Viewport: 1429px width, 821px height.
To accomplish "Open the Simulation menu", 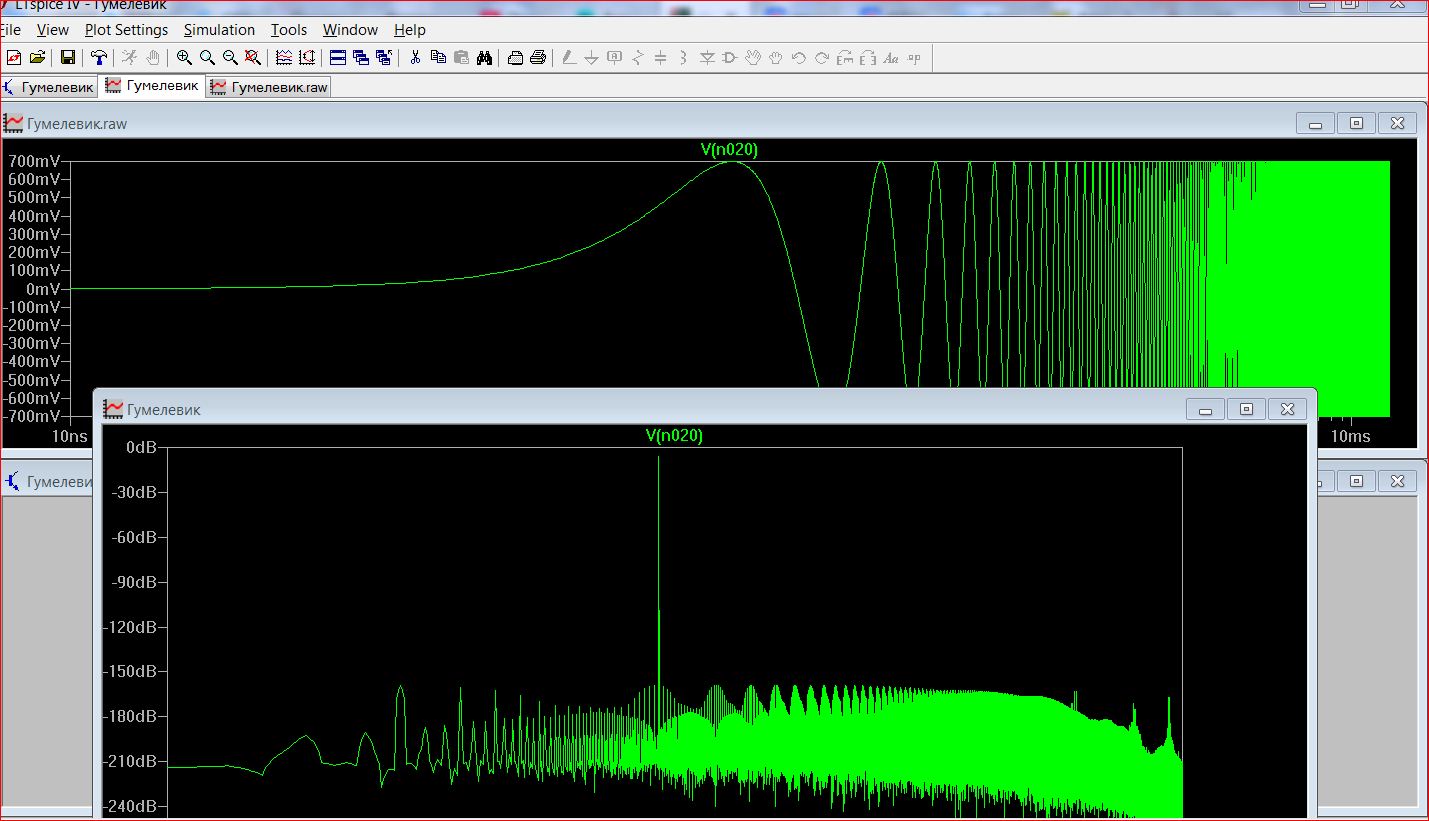I will (219, 30).
